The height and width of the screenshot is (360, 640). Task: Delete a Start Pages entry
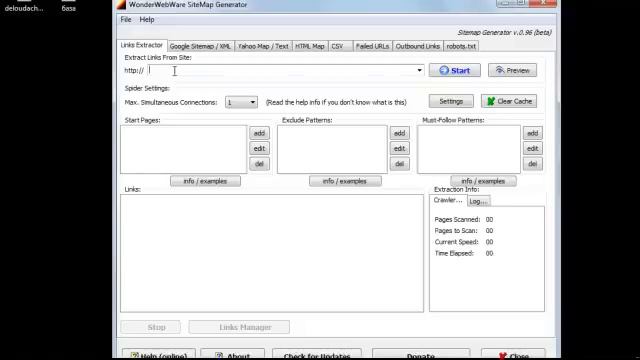(259, 164)
